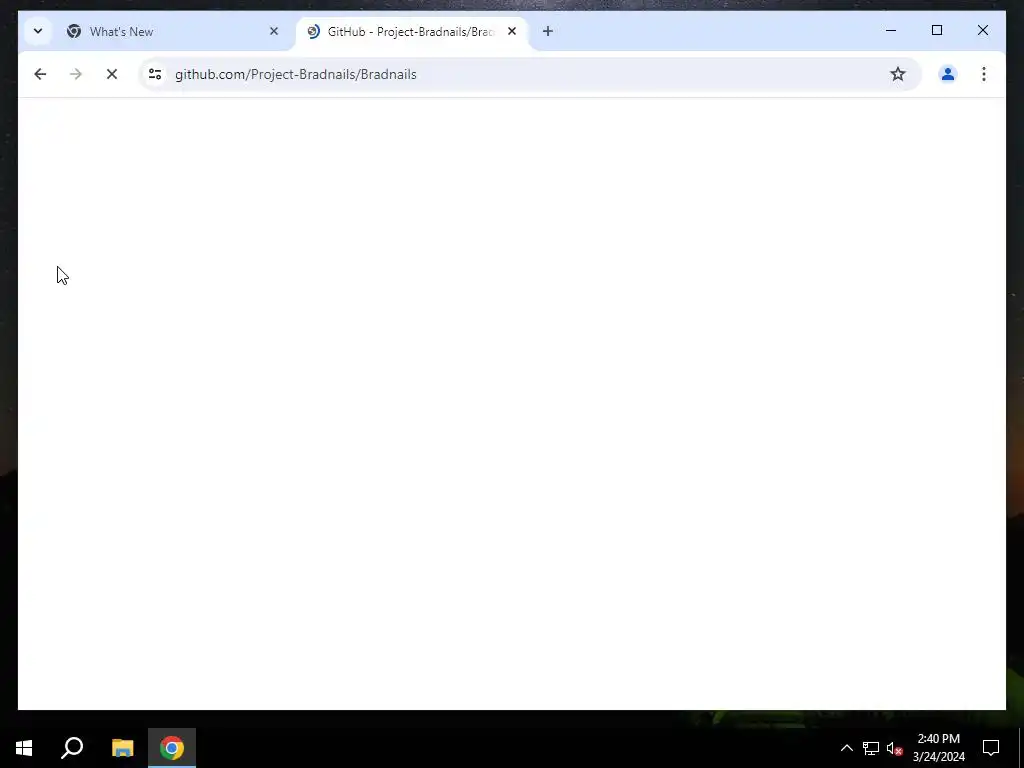
Task: Select the GitHub Project-Bradnails tab
Action: coord(411,31)
